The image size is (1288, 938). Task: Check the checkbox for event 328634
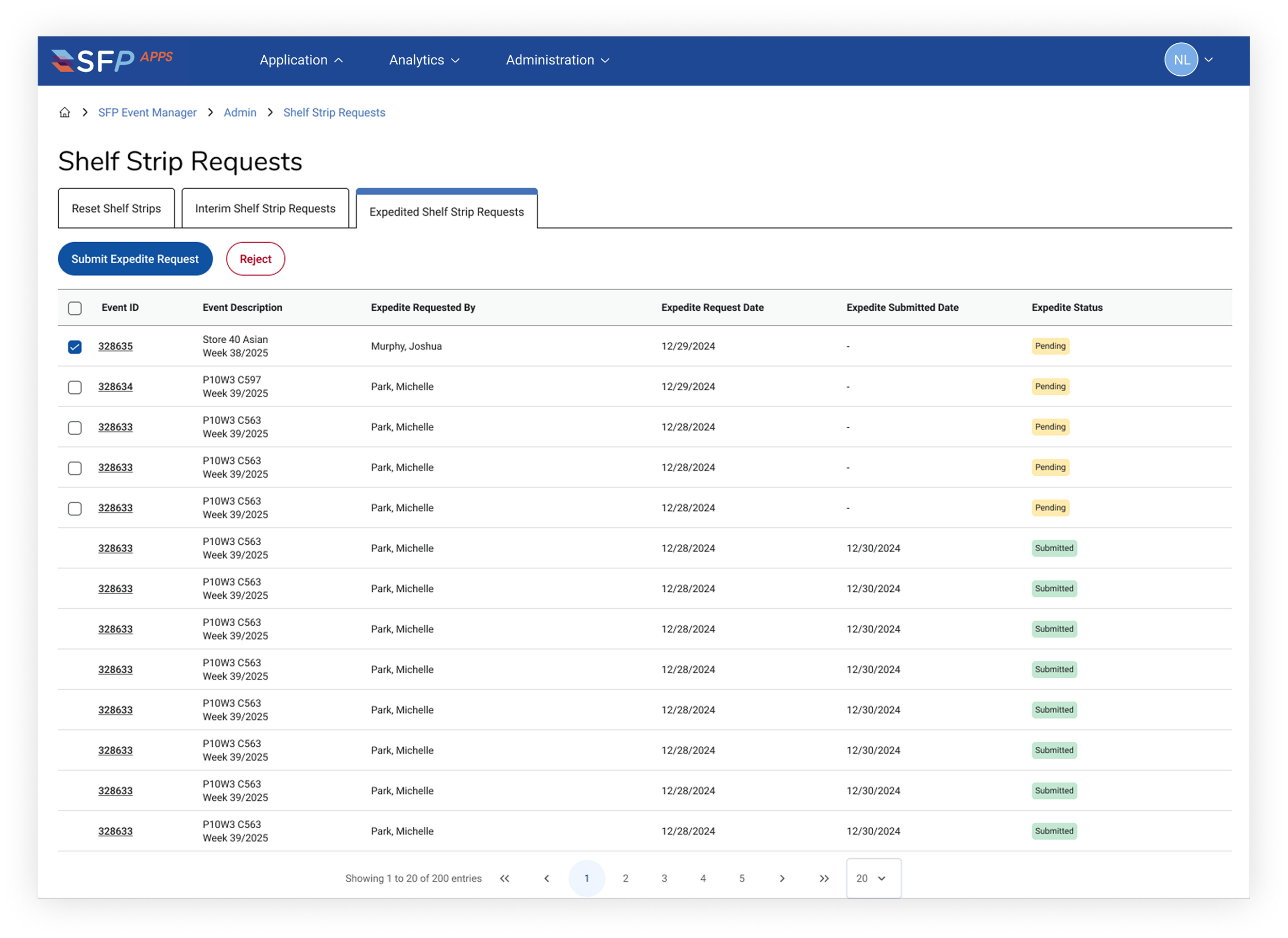pos(75,387)
